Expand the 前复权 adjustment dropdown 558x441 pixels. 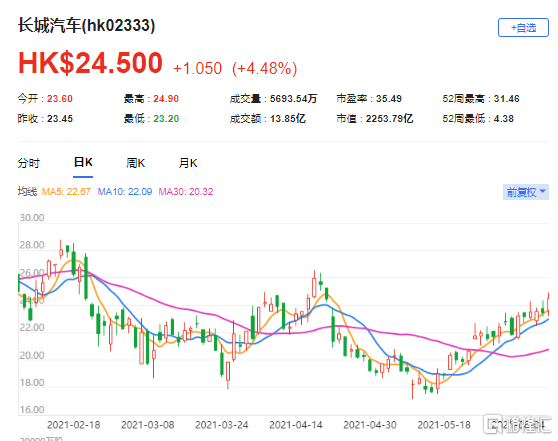[526, 192]
